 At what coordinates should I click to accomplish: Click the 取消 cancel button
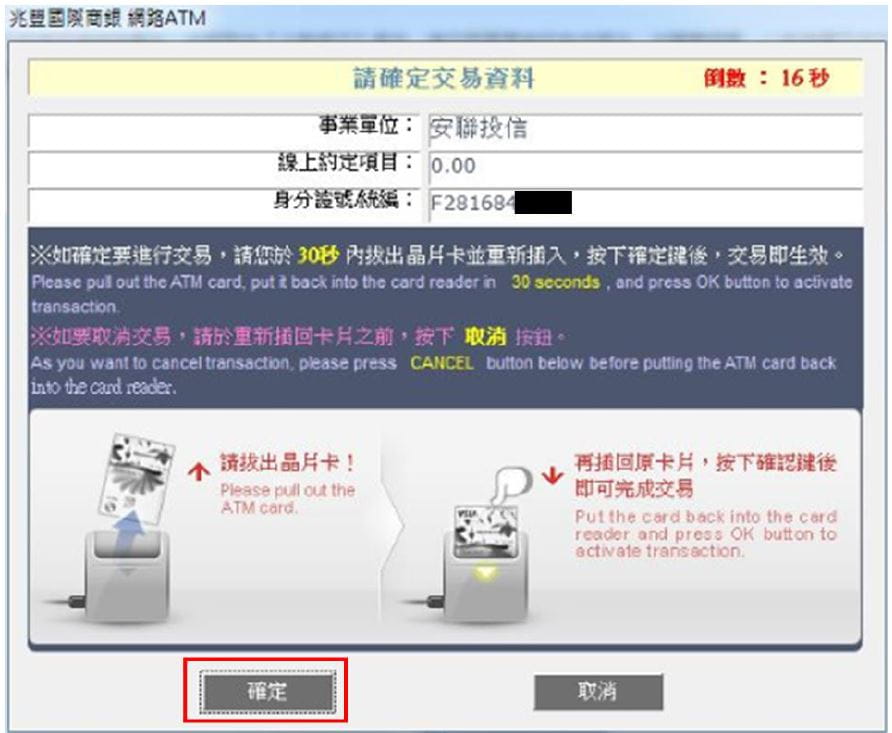pyautogui.click(x=598, y=691)
